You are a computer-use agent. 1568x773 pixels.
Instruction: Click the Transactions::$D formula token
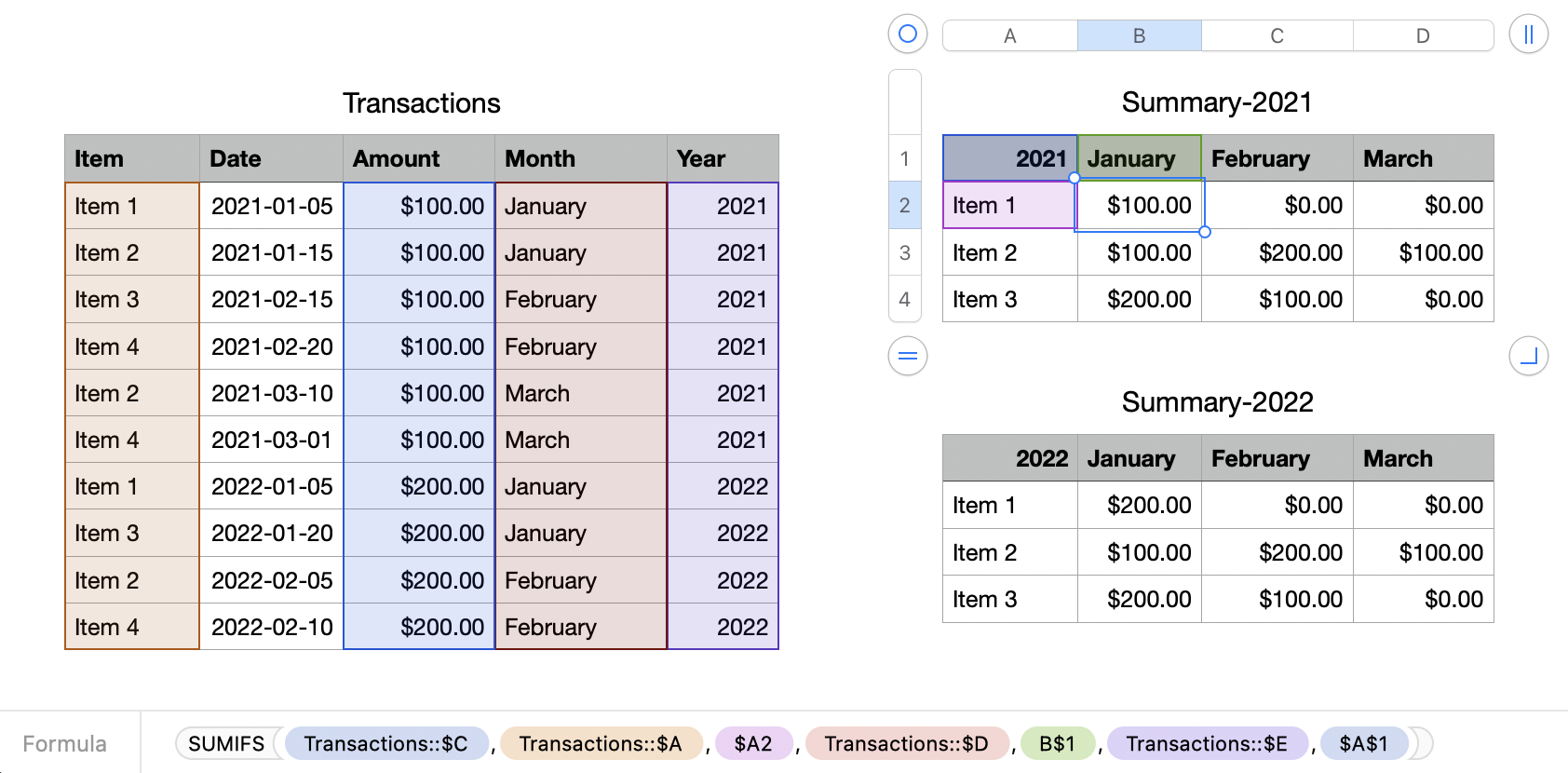pyautogui.click(x=906, y=743)
